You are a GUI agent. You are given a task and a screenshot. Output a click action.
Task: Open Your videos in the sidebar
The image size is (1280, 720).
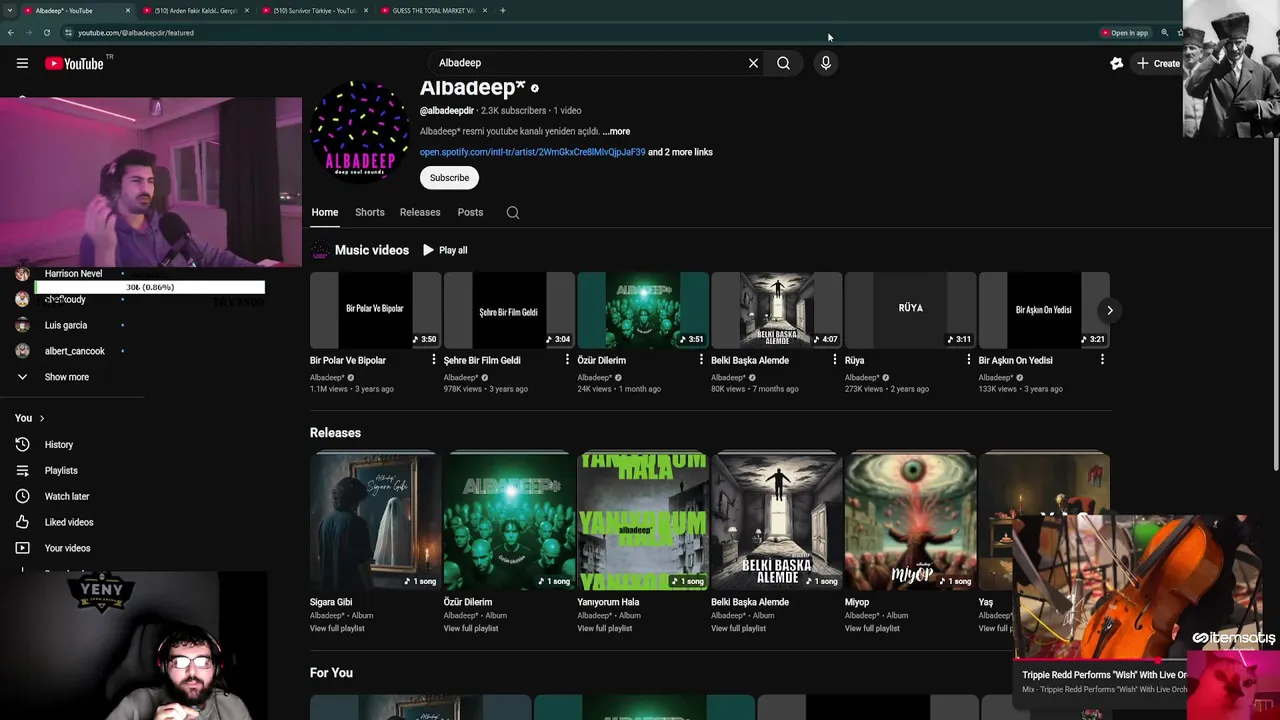[x=67, y=548]
